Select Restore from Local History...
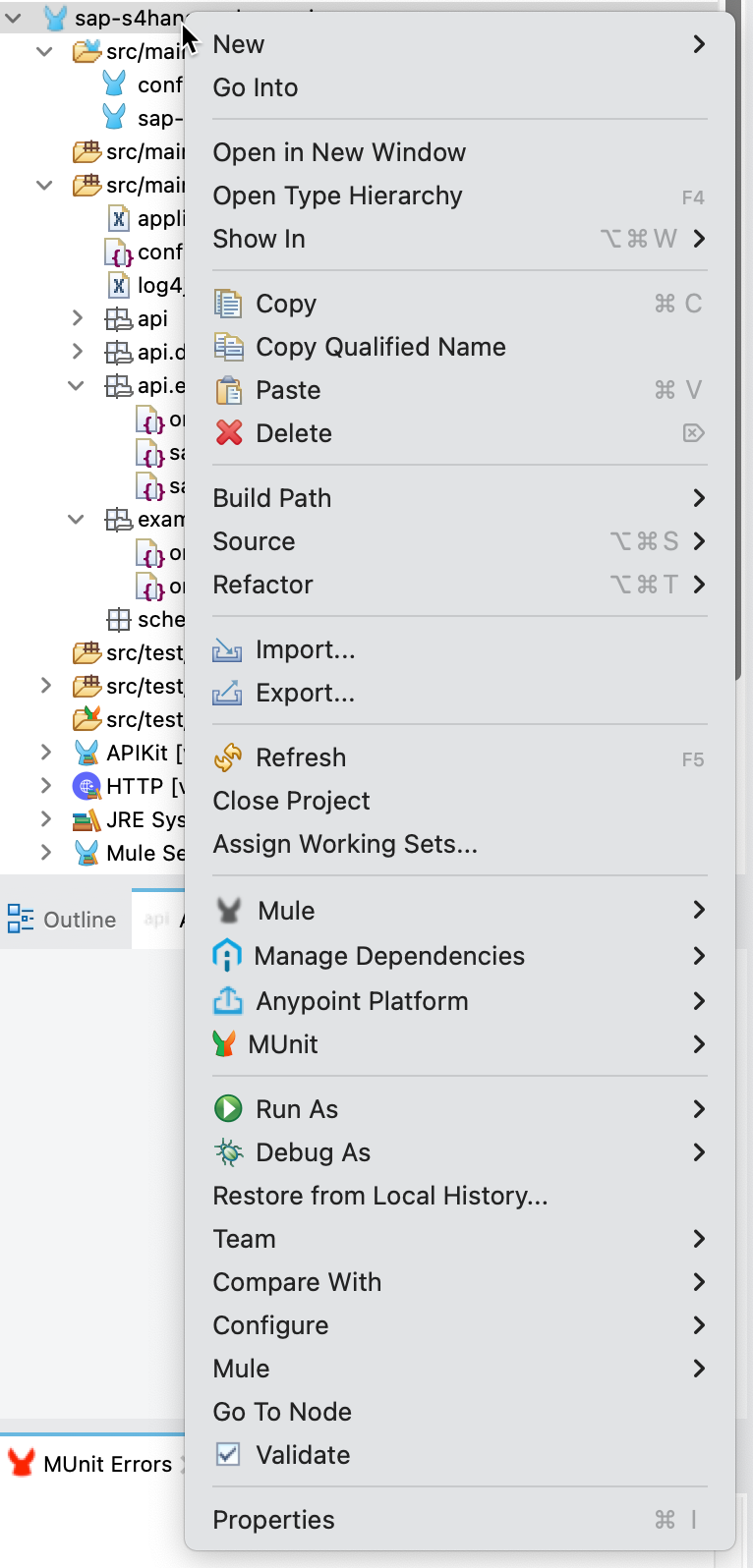753x1568 pixels. [460, 1196]
